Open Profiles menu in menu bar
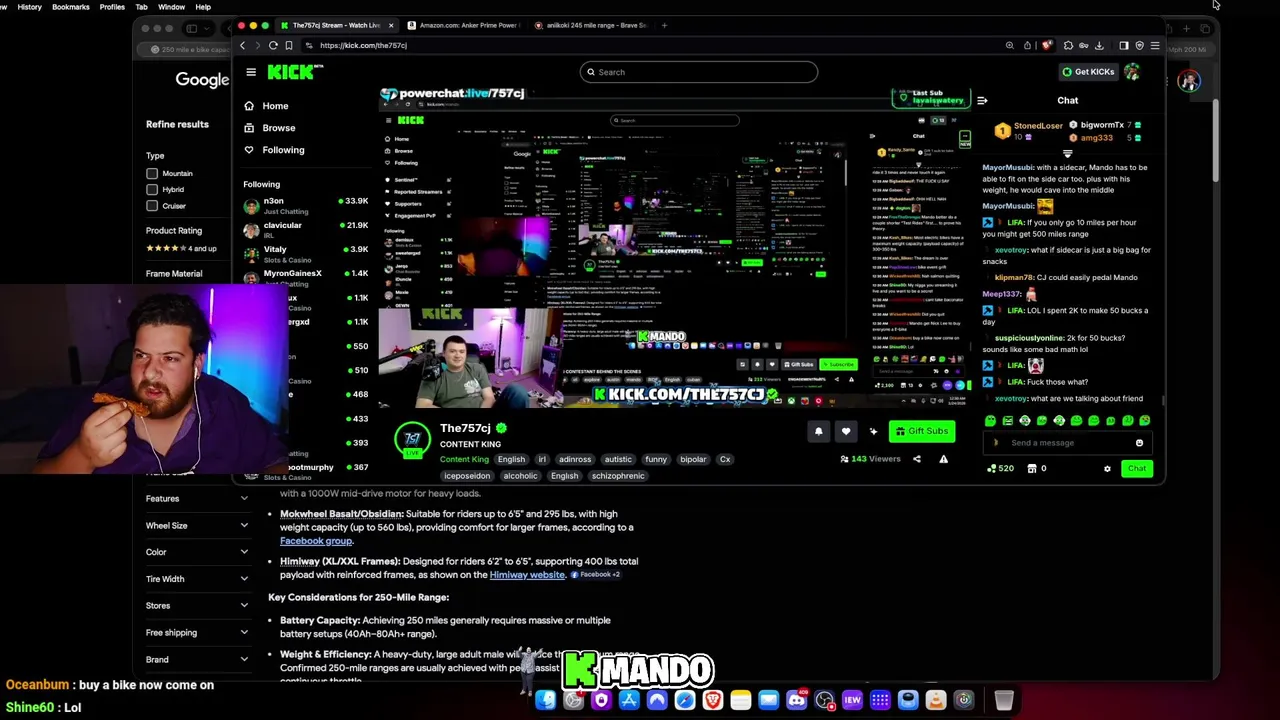This screenshot has height=720, width=1280. (112, 7)
